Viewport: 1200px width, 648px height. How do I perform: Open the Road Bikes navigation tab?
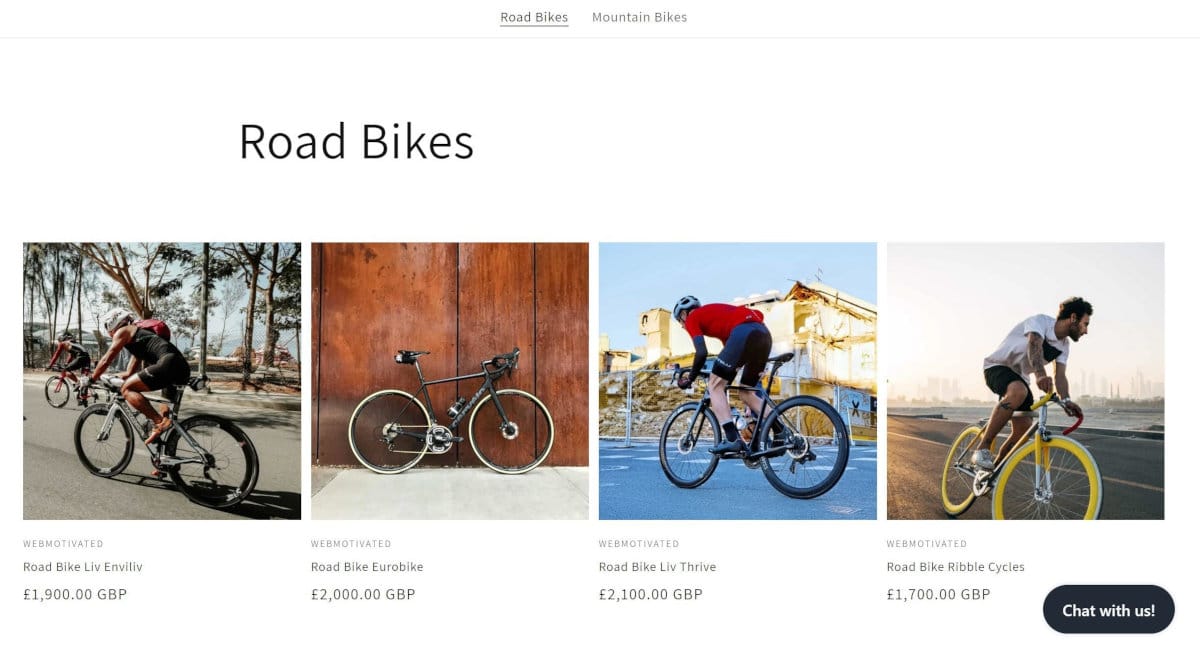[534, 17]
